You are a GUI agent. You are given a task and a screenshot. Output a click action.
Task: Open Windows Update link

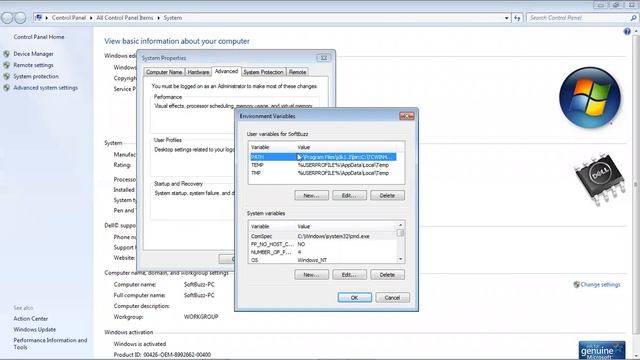35,329
